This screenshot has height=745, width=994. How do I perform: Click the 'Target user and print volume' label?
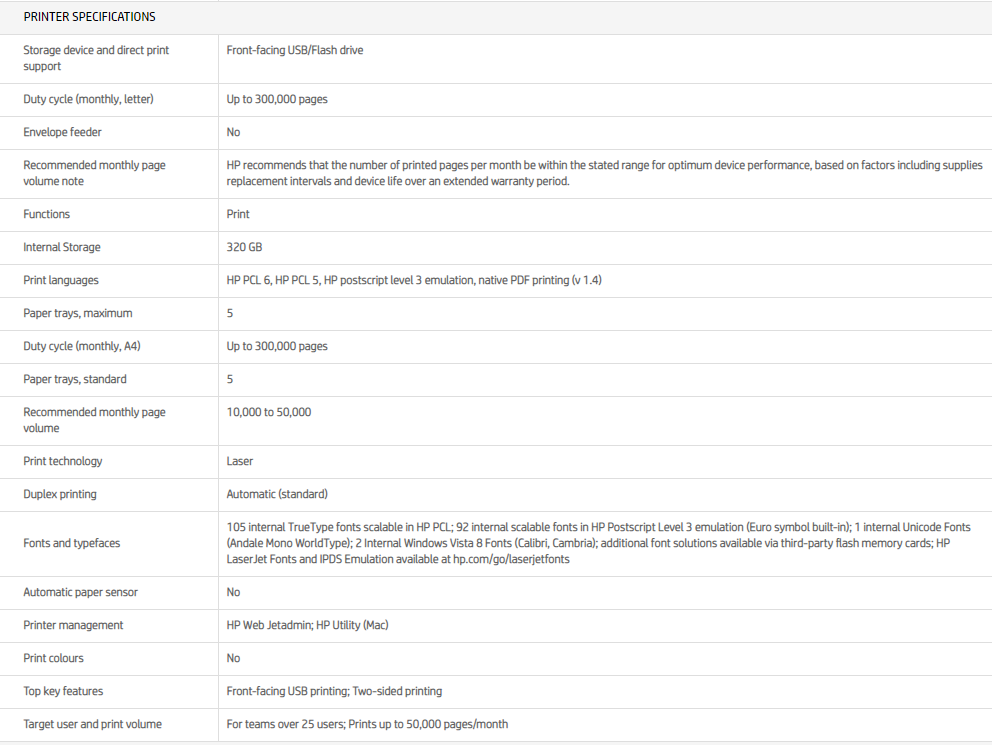[92, 724]
